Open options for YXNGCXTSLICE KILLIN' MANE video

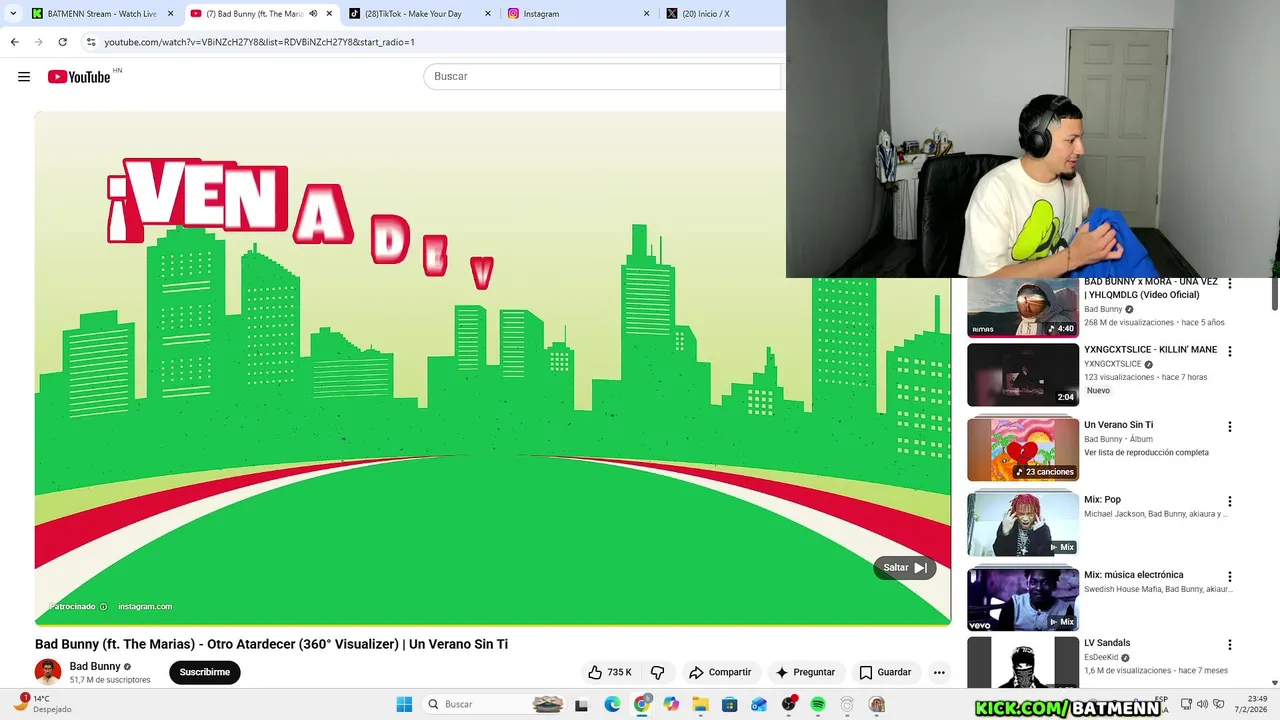coord(1230,351)
